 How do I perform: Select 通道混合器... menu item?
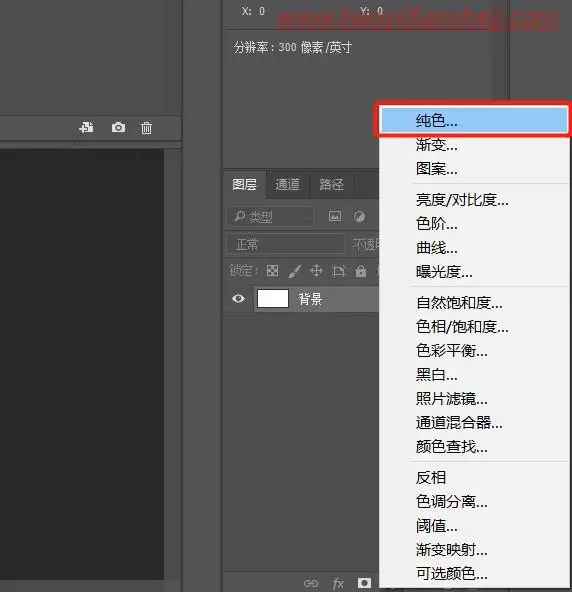(x=474, y=423)
